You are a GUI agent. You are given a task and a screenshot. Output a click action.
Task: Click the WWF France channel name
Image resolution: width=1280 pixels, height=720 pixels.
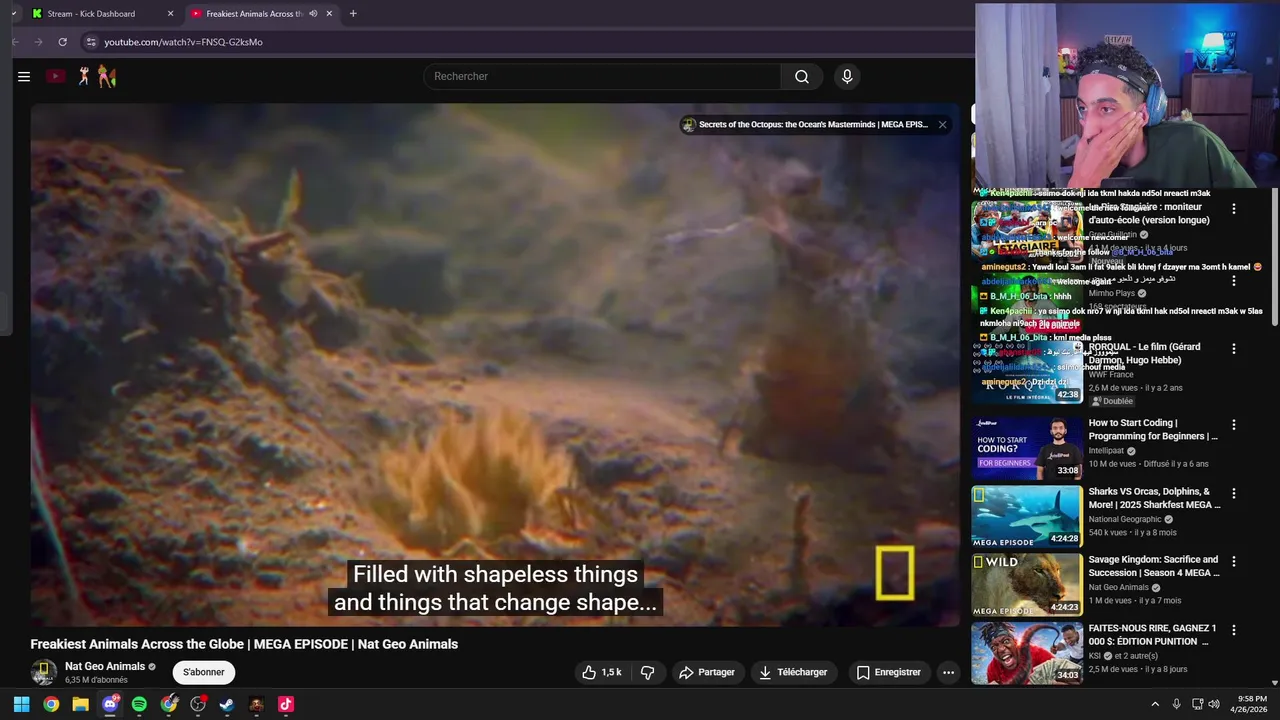pyautogui.click(x=1110, y=375)
